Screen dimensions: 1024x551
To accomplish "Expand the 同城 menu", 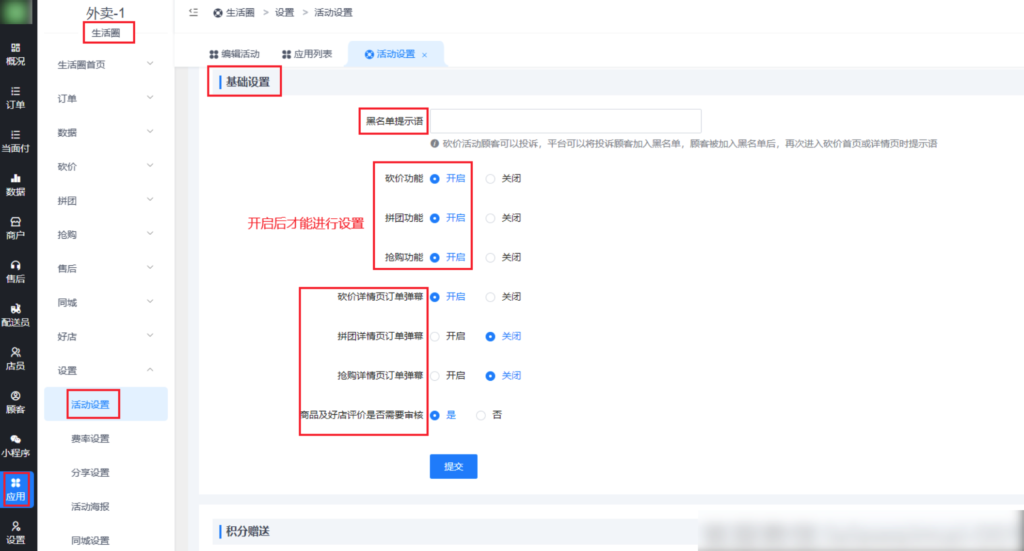I will [106, 302].
